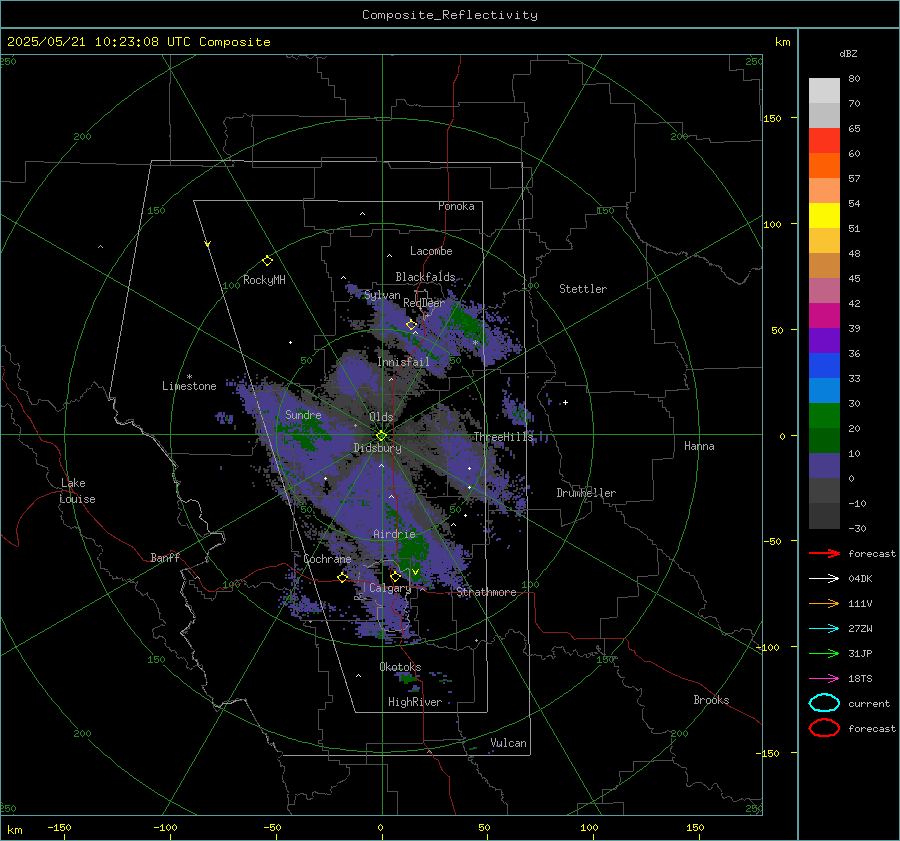
Task: Select the magenta 18TS arrow legend entry
Action: (824, 679)
